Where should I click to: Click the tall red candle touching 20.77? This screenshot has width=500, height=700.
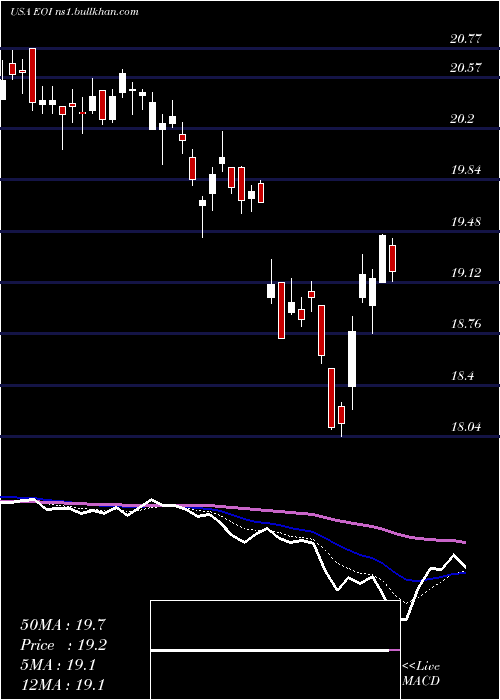(x=32, y=75)
